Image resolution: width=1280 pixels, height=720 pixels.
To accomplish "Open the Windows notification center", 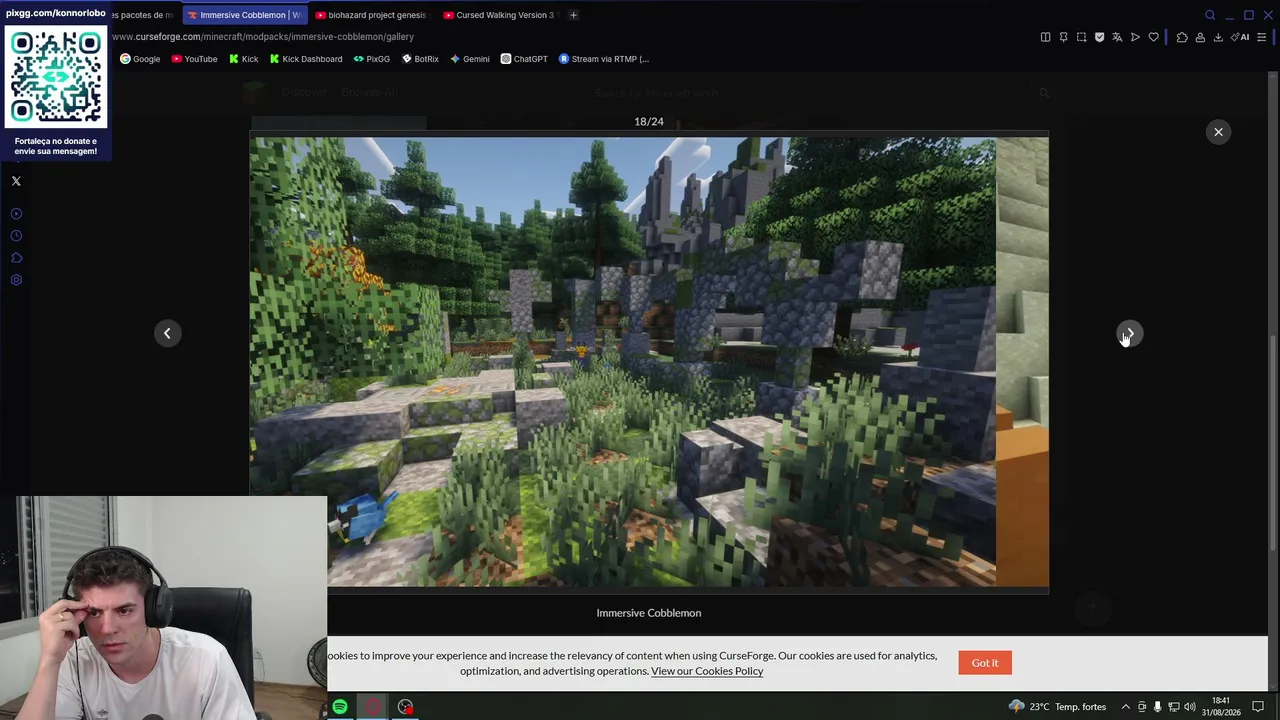I will (1258, 707).
